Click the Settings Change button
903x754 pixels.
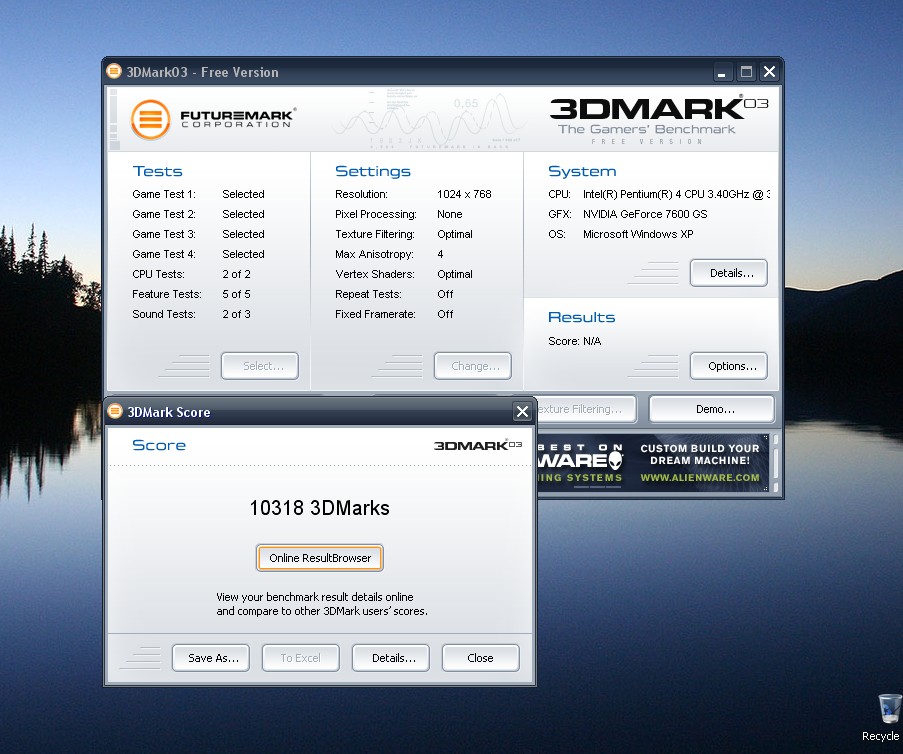click(x=473, y=366)
